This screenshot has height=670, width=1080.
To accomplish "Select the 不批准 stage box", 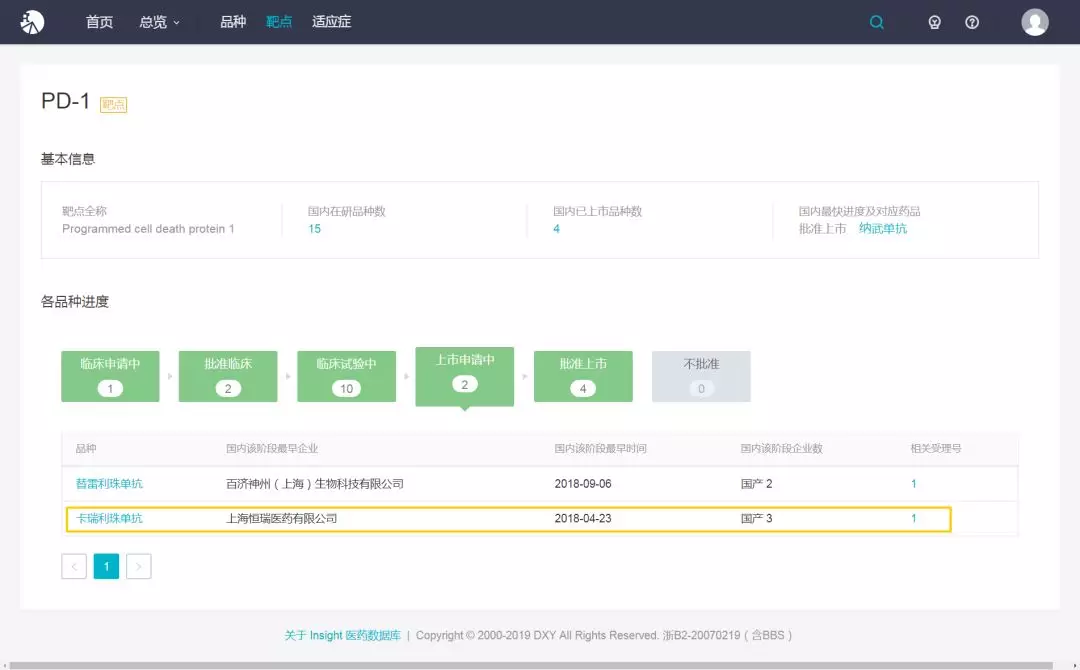I will click(701, 376).
